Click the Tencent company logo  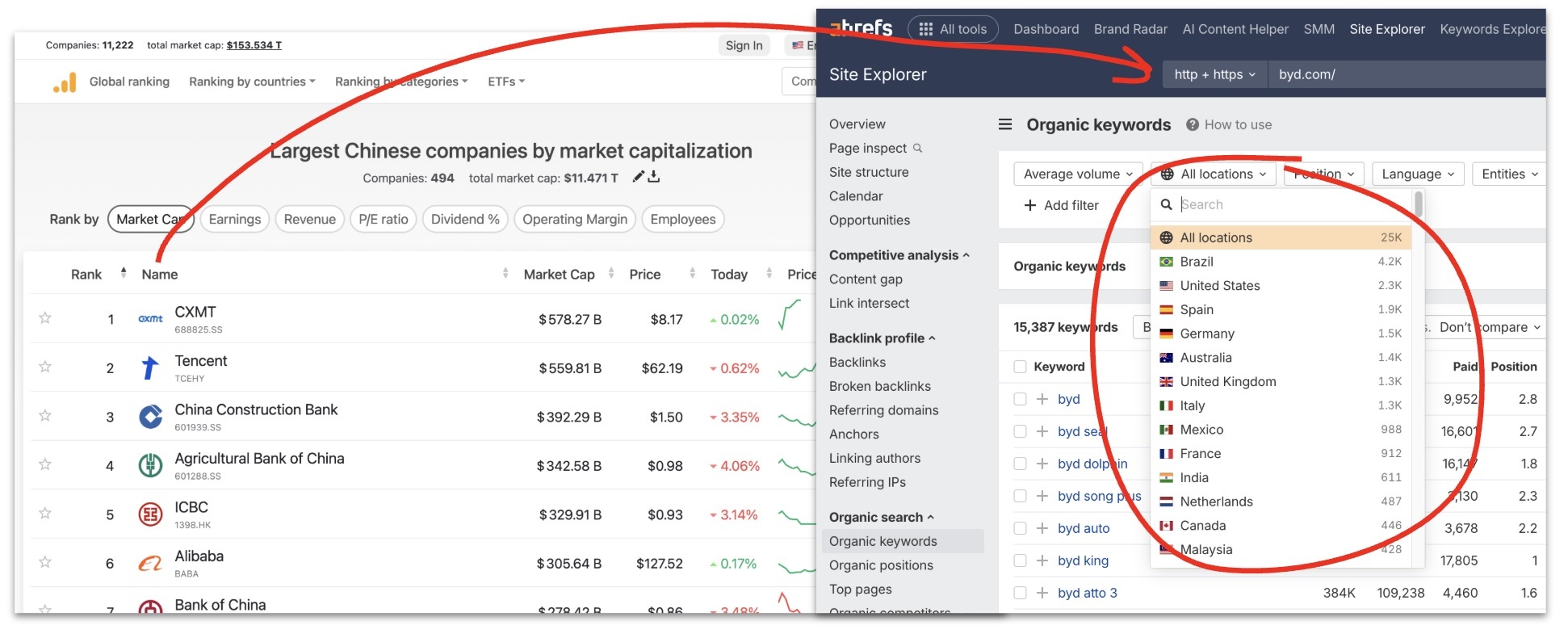(x=150, y=367)
